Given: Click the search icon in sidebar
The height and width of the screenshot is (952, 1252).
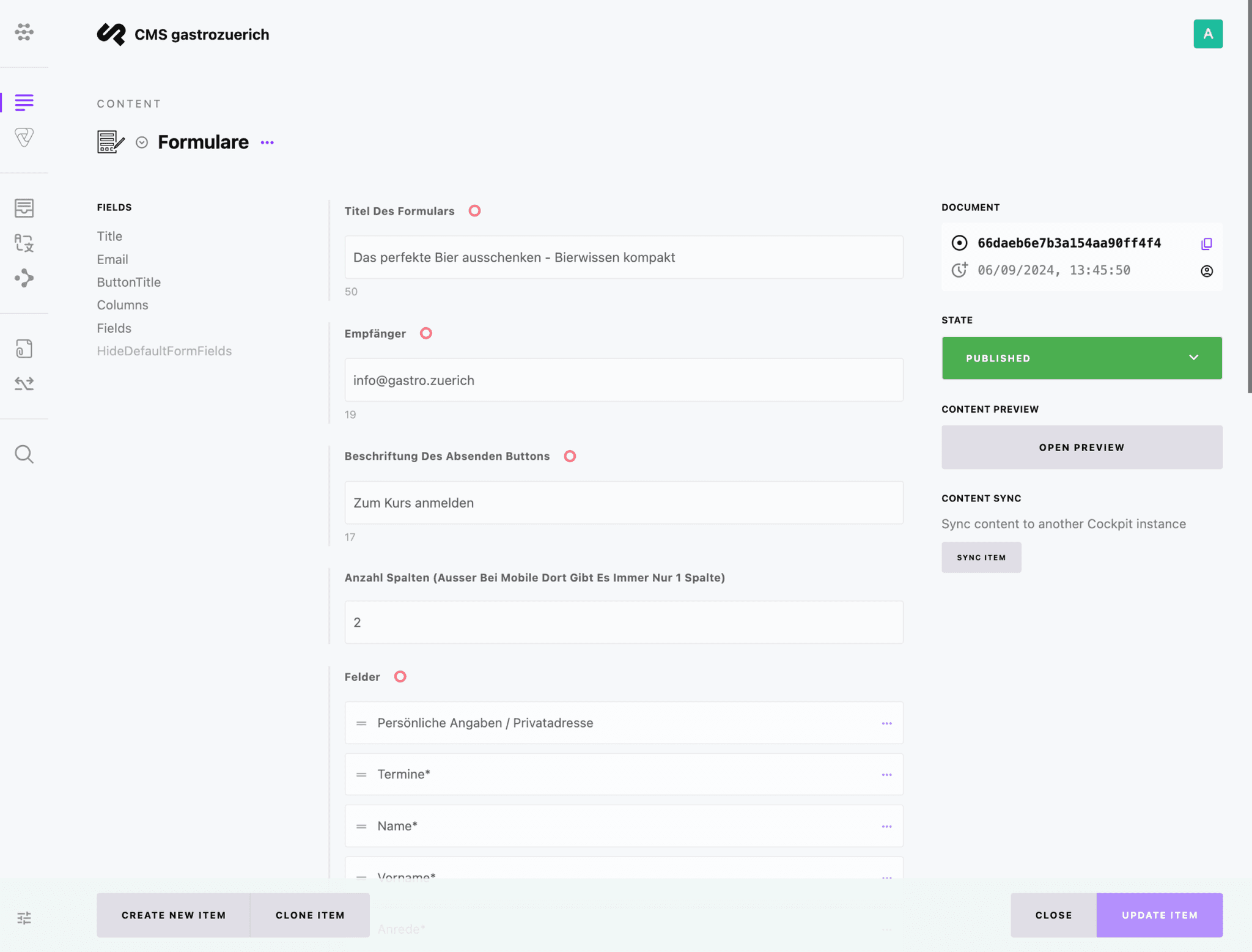Looking at the screenshot, I should (24, 454).
